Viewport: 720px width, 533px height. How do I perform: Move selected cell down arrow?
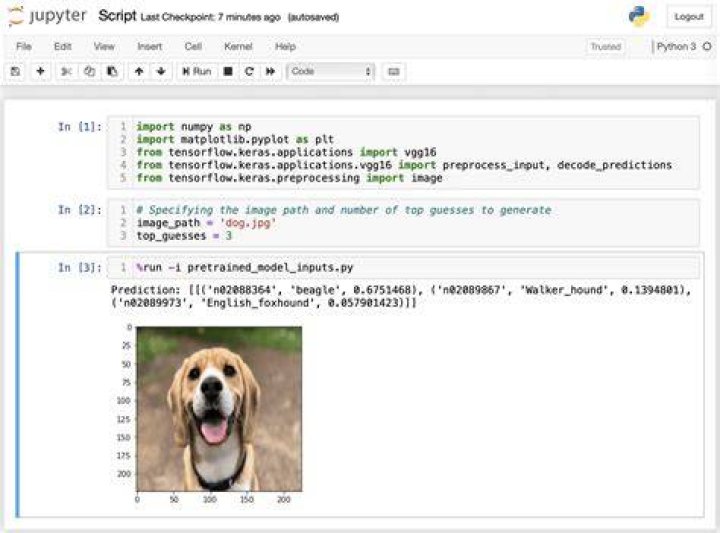[161, 71]
